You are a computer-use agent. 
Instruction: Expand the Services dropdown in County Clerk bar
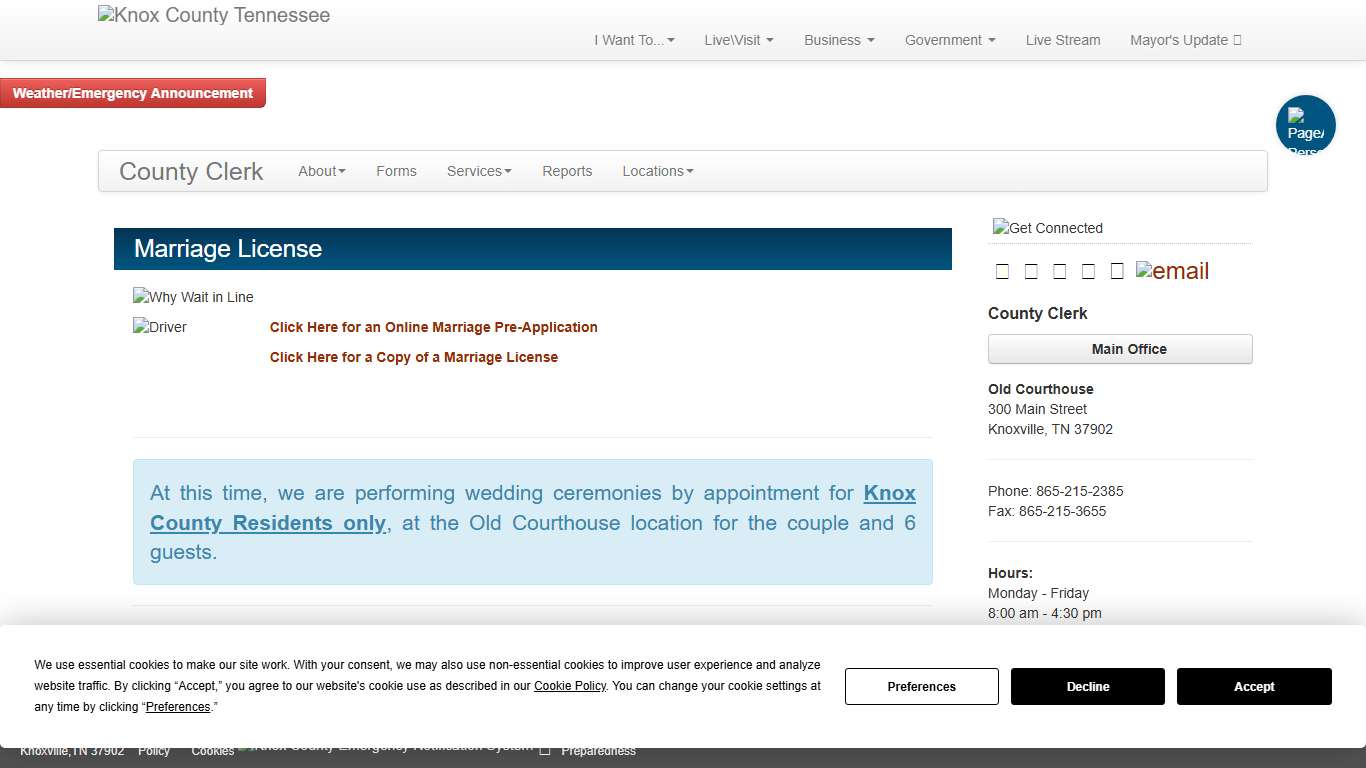(478, 171)
